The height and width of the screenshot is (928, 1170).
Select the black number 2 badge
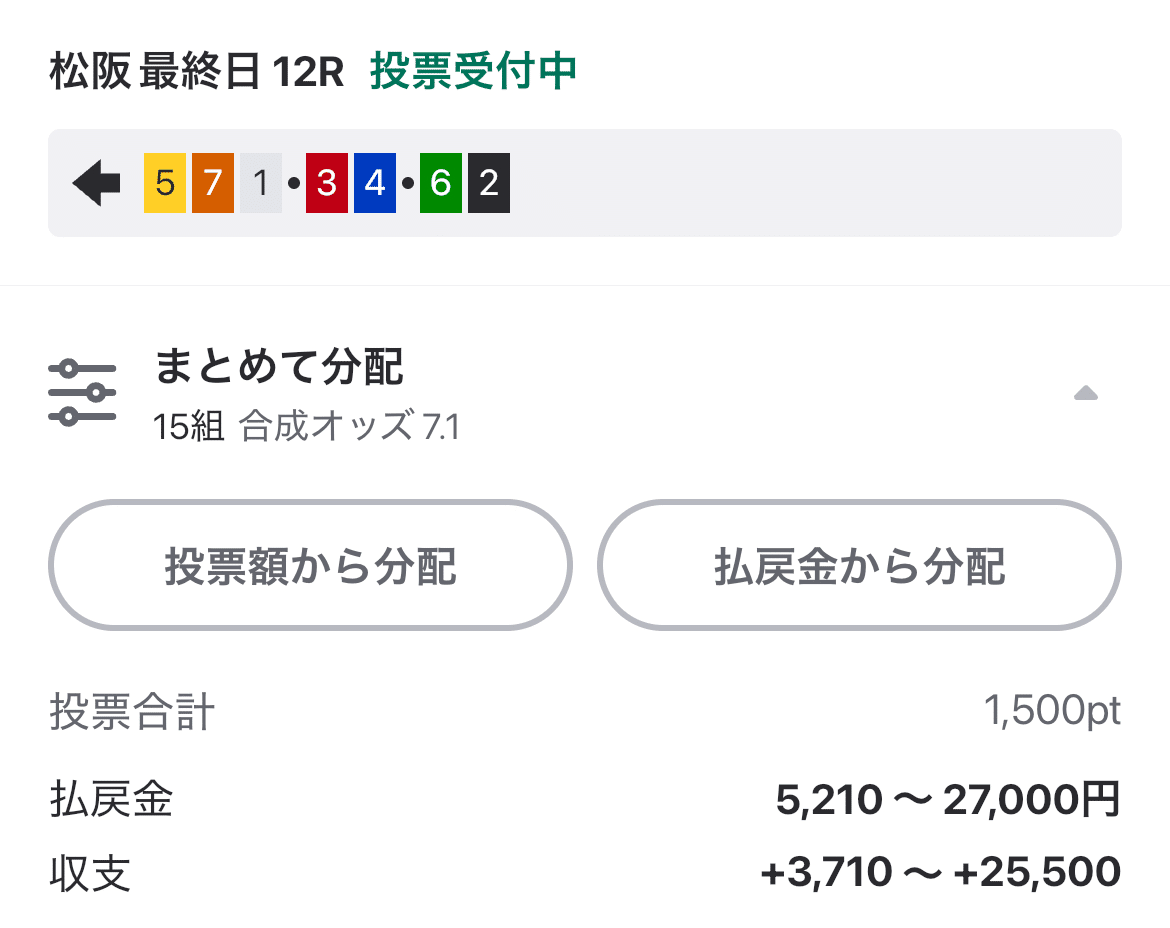point(487,182)
